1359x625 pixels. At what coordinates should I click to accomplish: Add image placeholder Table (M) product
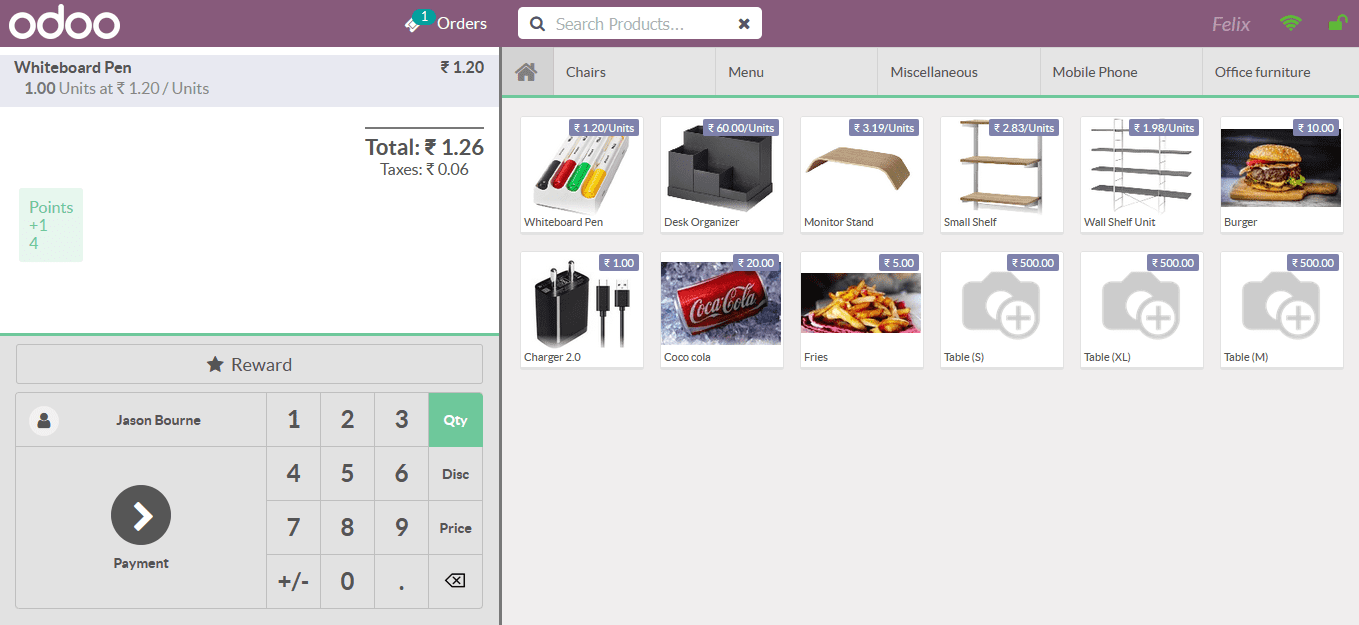[1282, 310]
